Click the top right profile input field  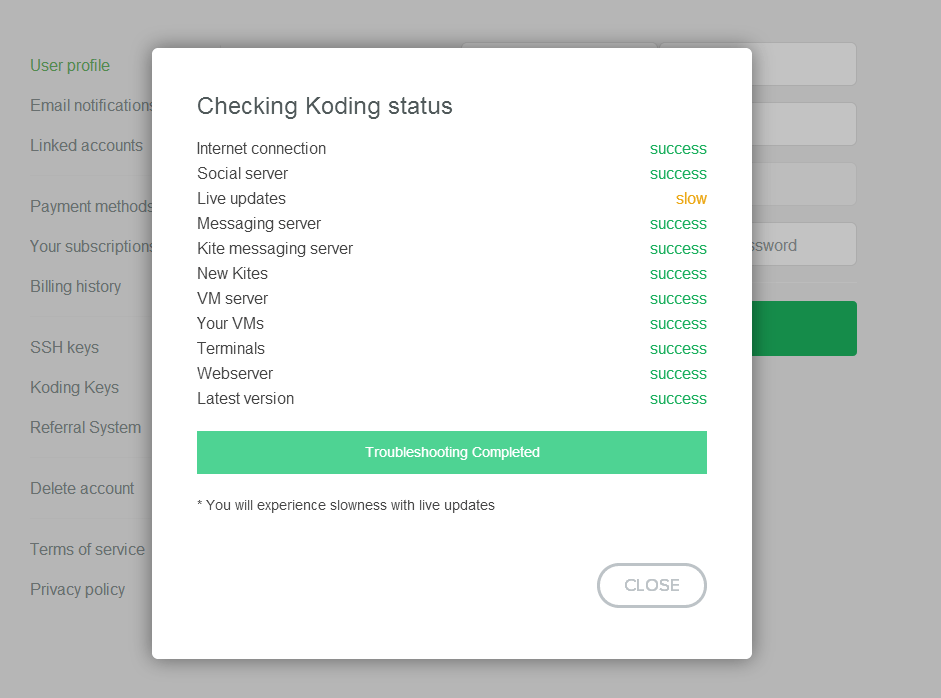pos(804,64)
